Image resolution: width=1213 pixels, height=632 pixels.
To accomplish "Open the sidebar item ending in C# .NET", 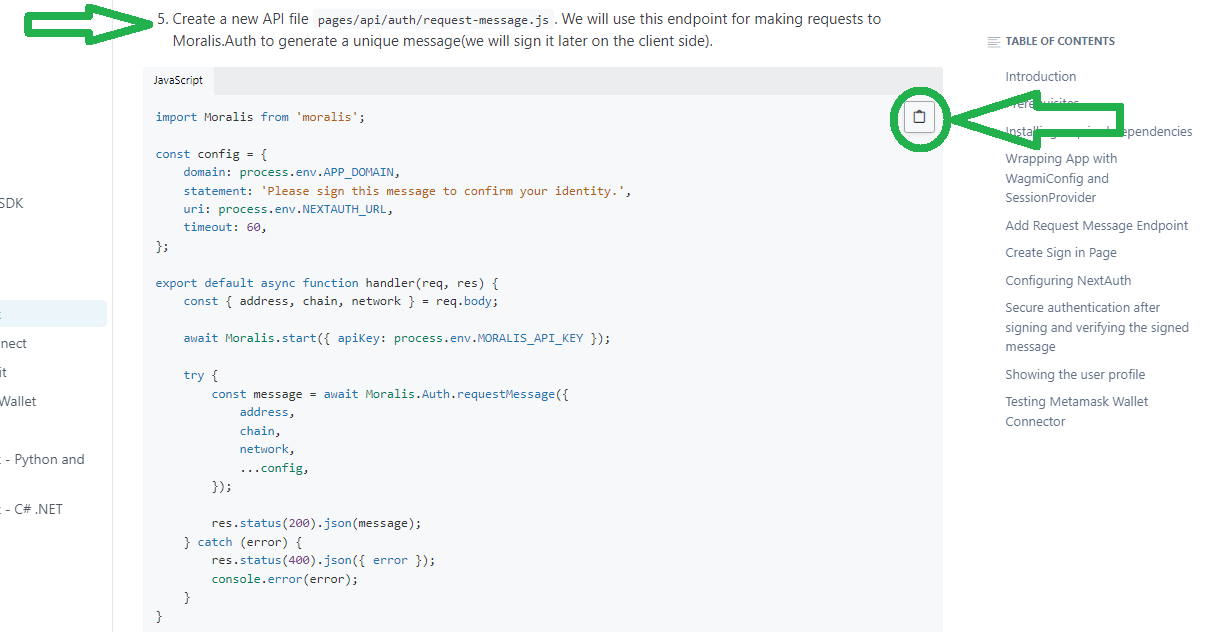I will [33, 509].
